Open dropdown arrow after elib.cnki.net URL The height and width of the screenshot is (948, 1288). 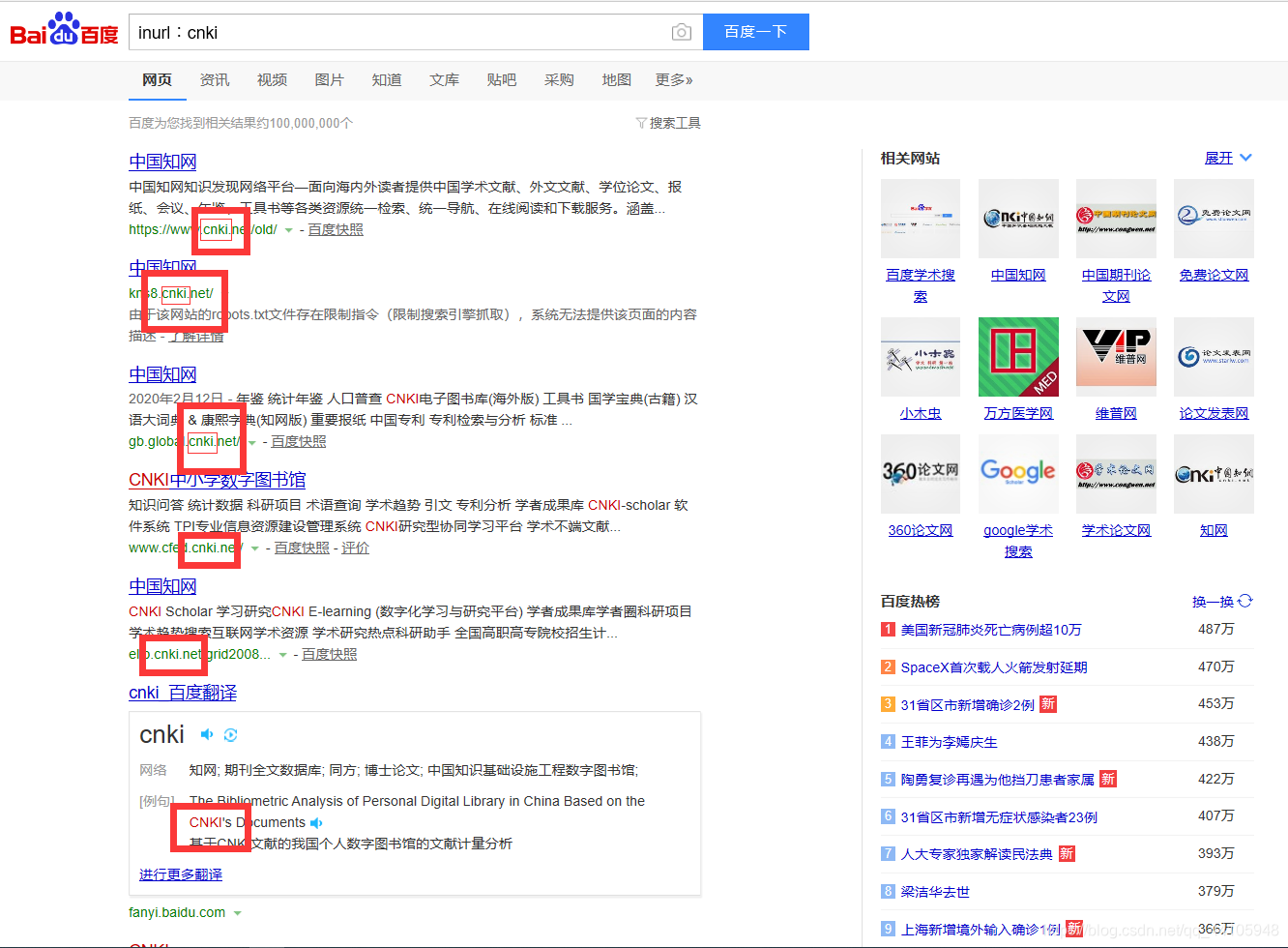point(282,655)
